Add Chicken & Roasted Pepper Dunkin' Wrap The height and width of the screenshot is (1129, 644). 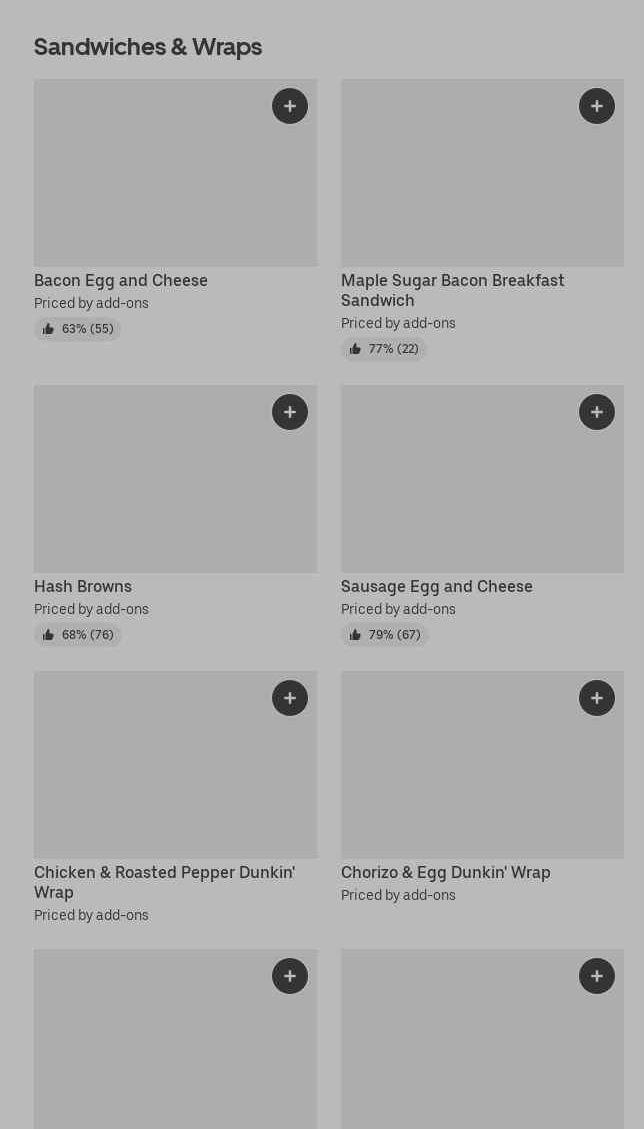290,698
